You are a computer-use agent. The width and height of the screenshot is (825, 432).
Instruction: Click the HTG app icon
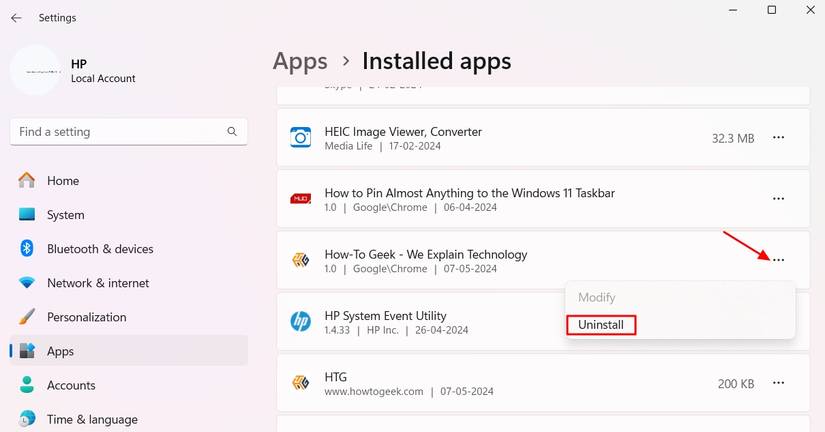[x=300, y=383]
